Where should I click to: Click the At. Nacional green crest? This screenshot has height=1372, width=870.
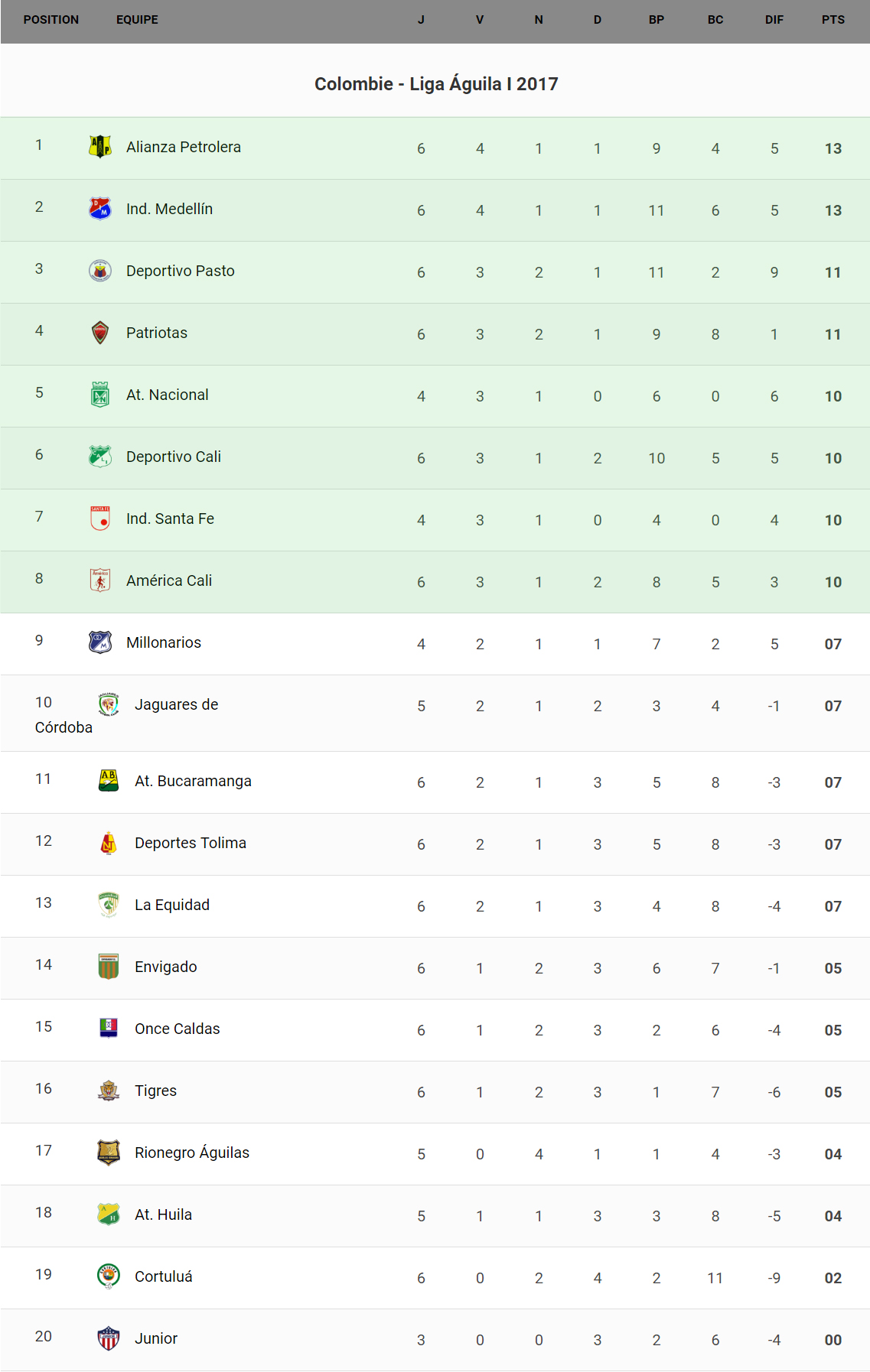coord(100,395)
